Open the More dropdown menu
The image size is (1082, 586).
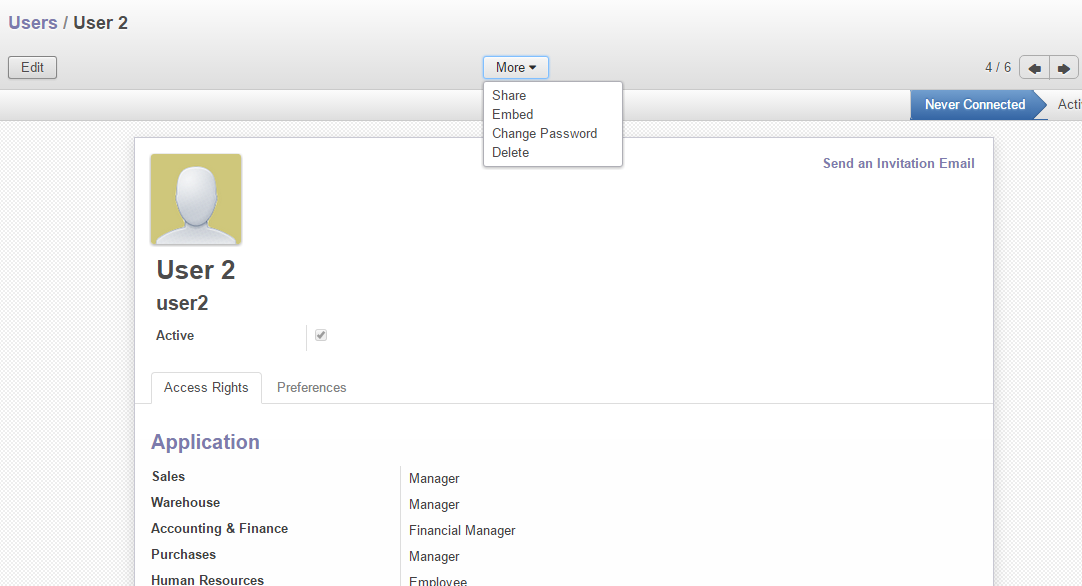[x=515, y=67]
